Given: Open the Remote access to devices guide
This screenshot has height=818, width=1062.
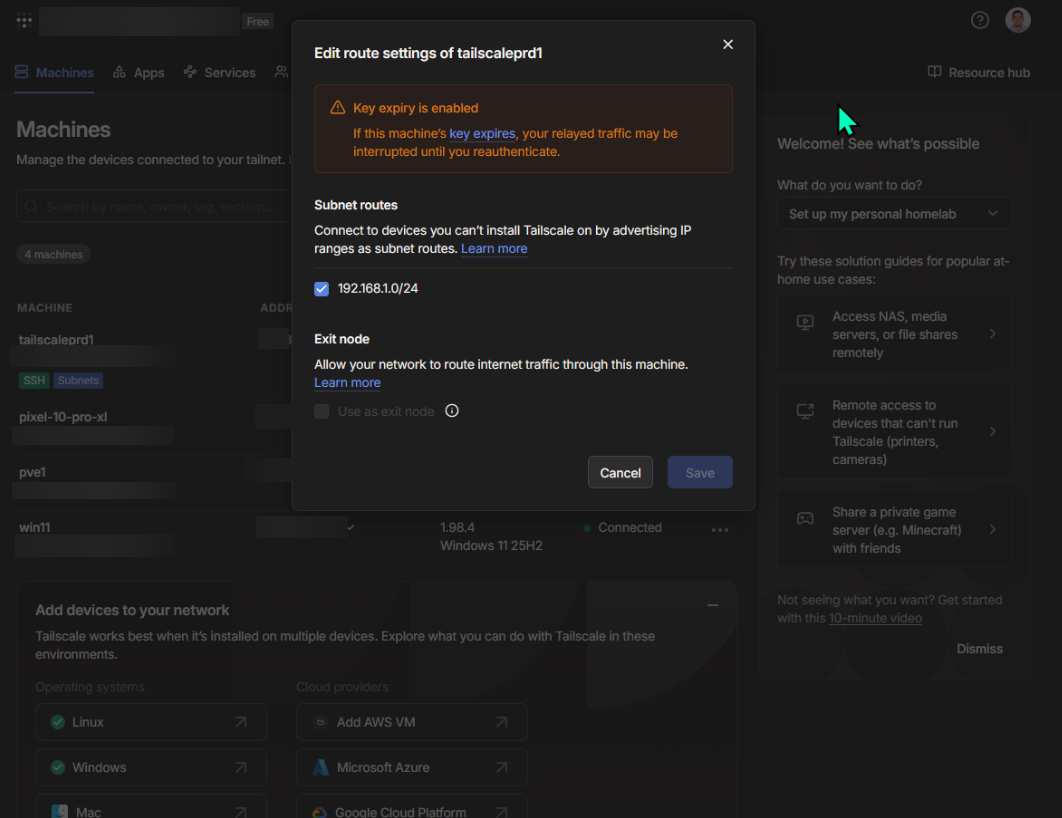Looking at the screenshot, I should click(894, 432).
